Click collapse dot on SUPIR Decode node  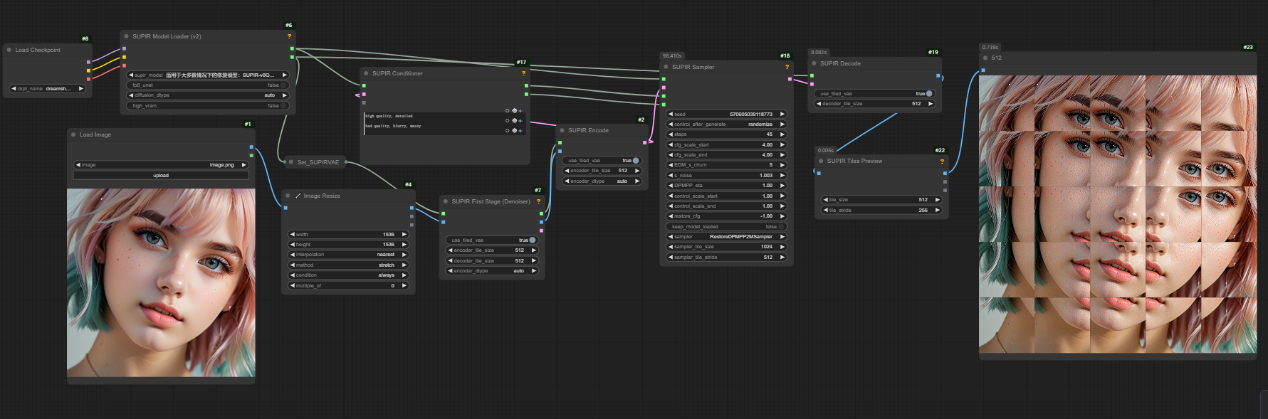point(814,63)
